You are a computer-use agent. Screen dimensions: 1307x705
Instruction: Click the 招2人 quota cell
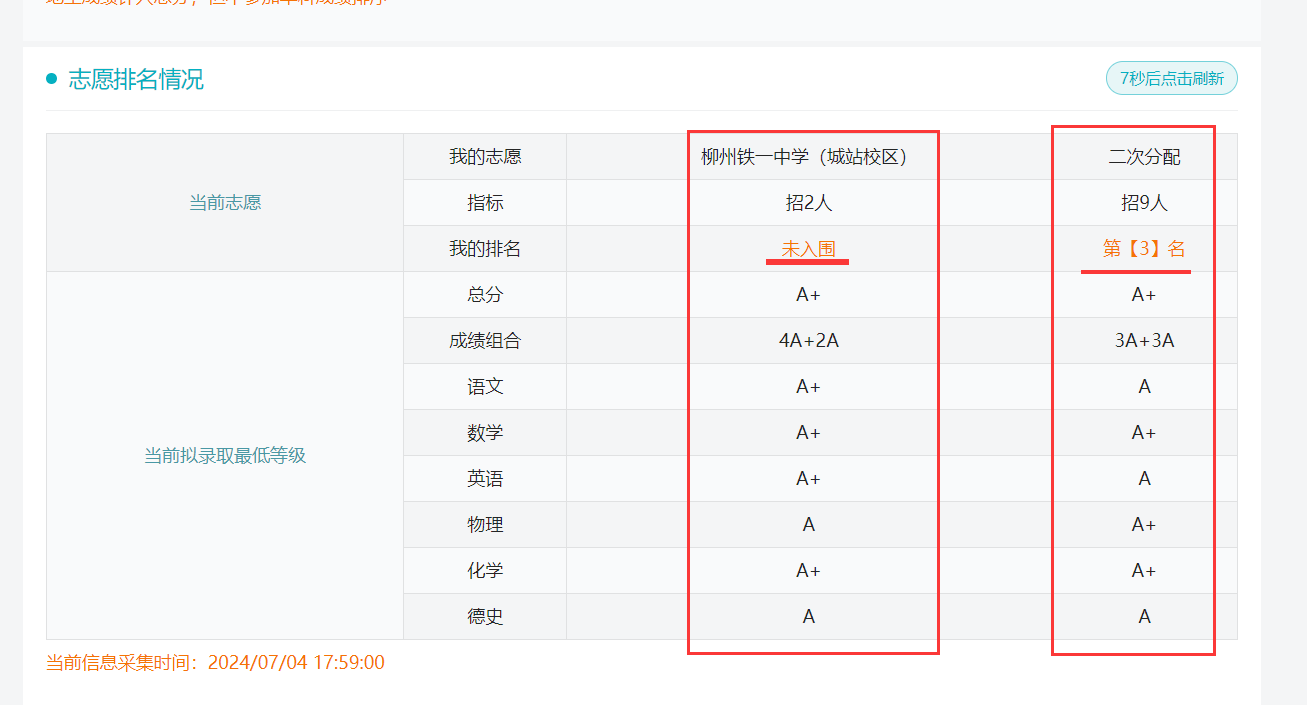pyautogui.click(x=808, y=203)
